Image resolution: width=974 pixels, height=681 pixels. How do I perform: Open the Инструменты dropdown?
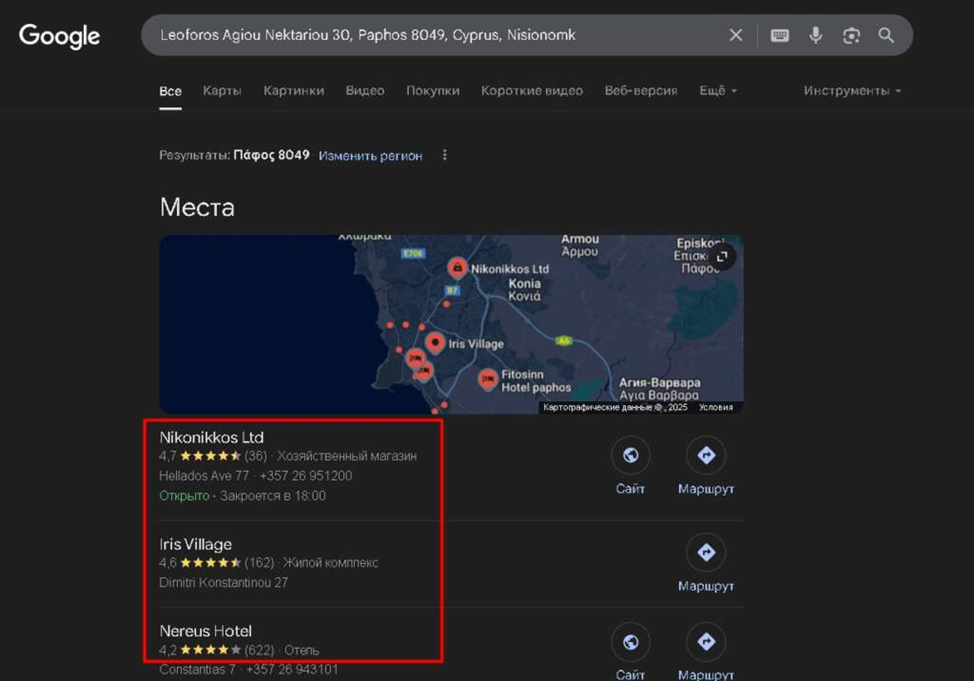[852, 91]
